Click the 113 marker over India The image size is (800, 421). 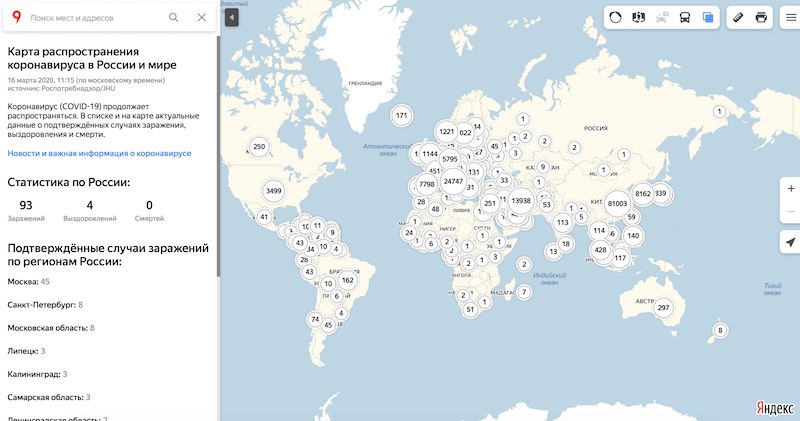(x=563, y=222)
